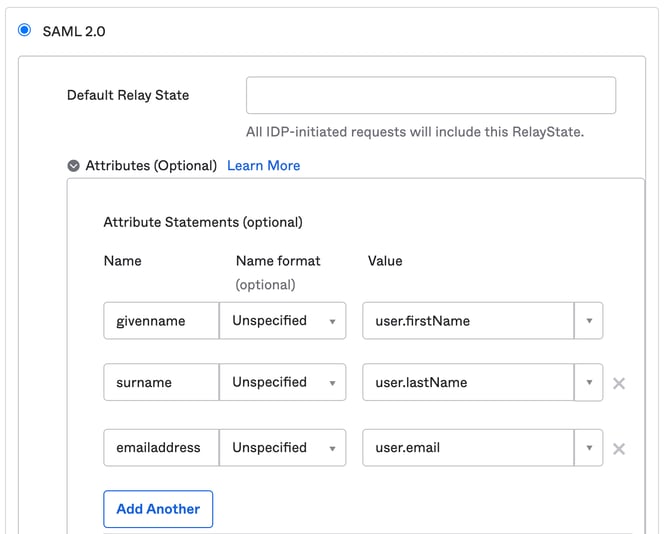
Task: Expand value dropdown arrow for user.lastName
Action: click(589, 382)
